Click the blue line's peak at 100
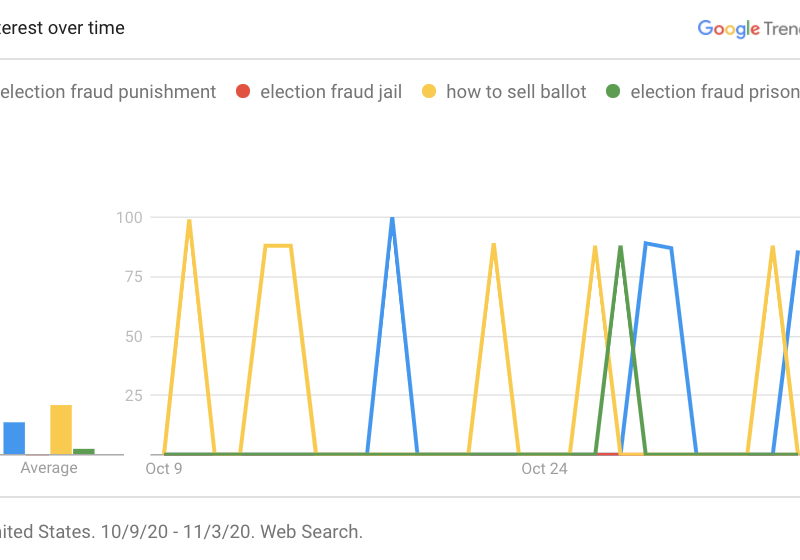Viewport: 800px width, 560px height. click(392, 218)
